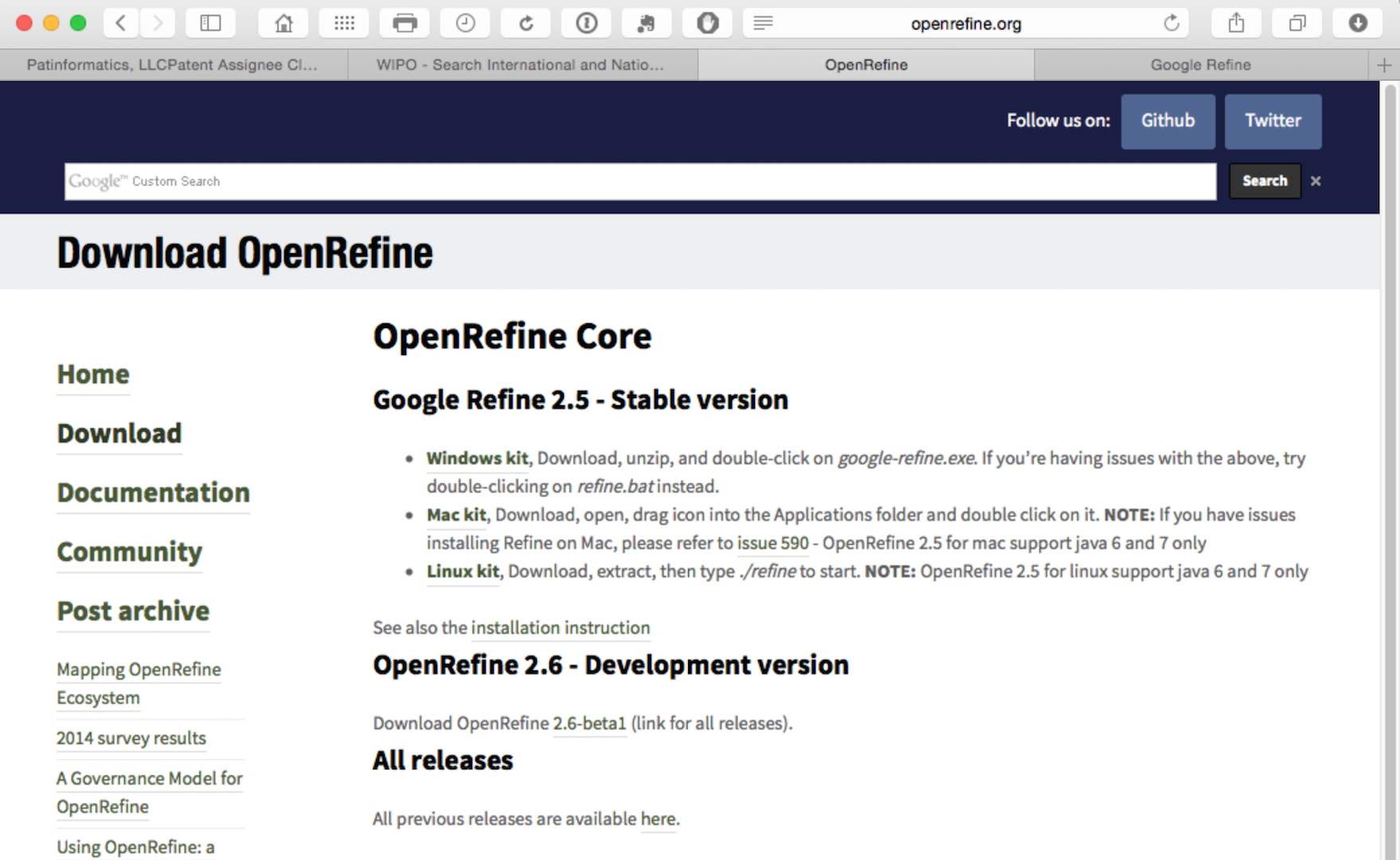Open the 1Password toolbar icon

coord(586,23)
